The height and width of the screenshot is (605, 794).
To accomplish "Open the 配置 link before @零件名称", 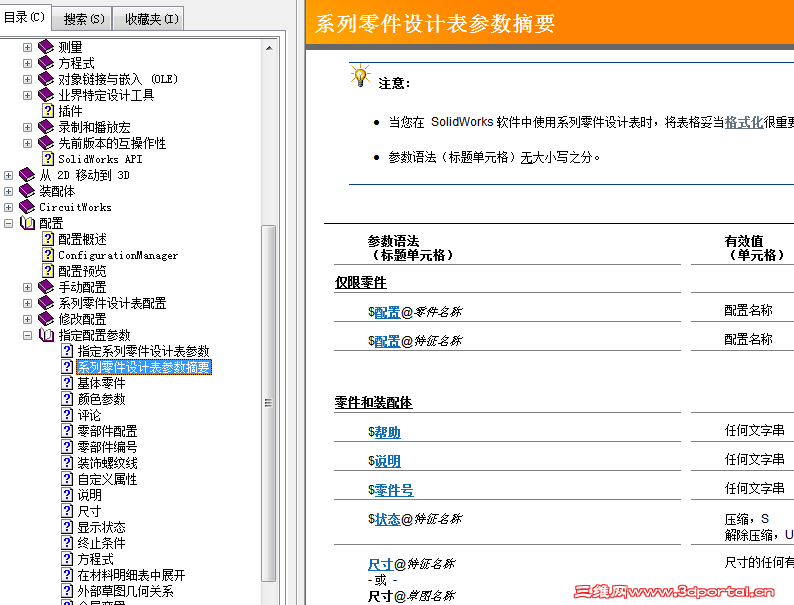I will 387,312.
